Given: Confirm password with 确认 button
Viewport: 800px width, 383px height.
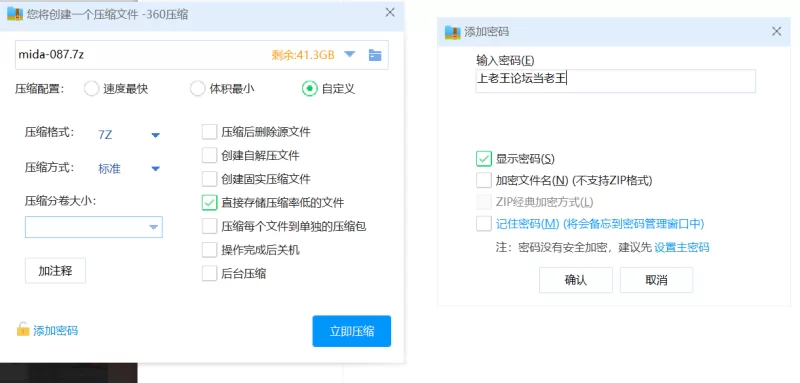Looking at the screenshot, I should (576, 280).
